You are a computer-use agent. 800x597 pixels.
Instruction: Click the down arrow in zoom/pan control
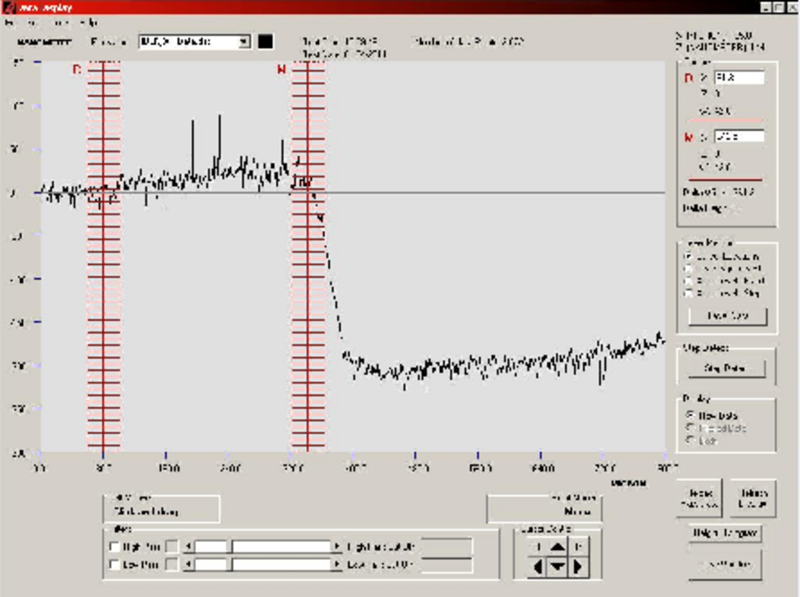pos(558,568)
